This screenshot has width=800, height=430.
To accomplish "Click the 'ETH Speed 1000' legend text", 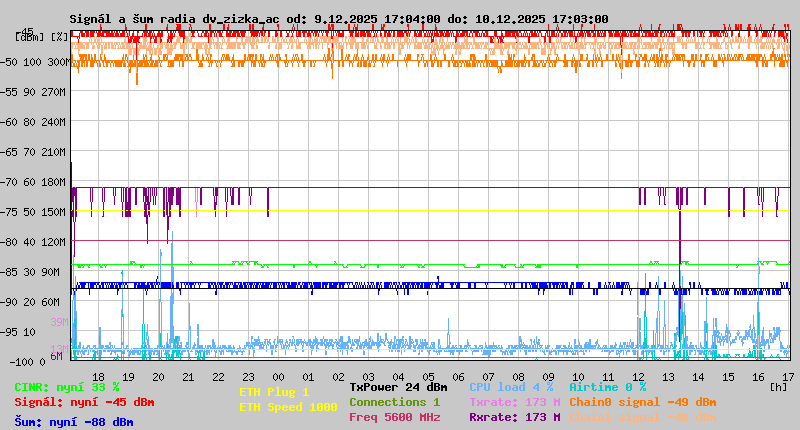I will [x=288, y=407].
